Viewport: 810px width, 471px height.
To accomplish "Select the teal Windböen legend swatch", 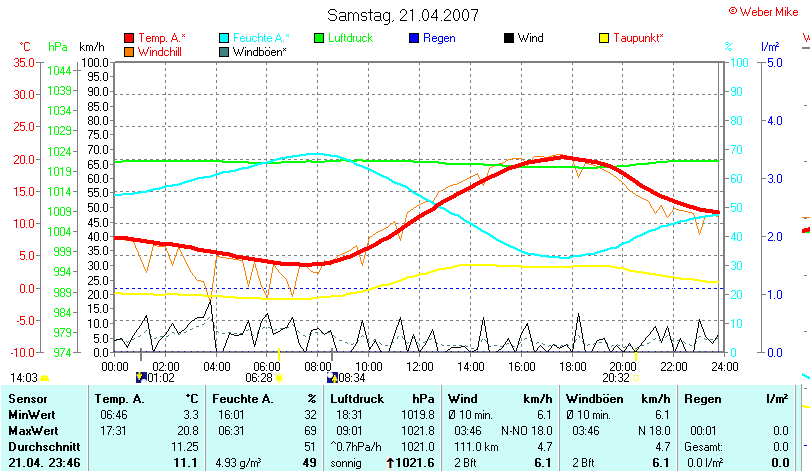I will [x=224, y=52].
